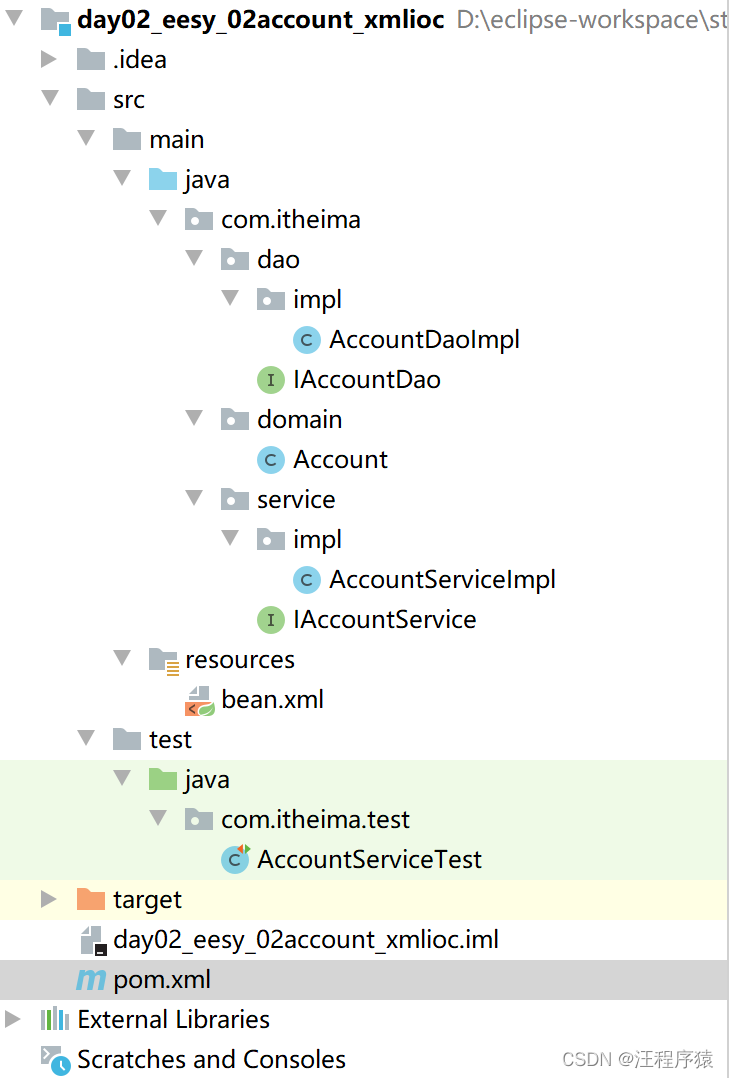Screen dimensions: 729x1078
Task: Select AccountServiceImpl in the tree
Action: [x=442, y=580]
